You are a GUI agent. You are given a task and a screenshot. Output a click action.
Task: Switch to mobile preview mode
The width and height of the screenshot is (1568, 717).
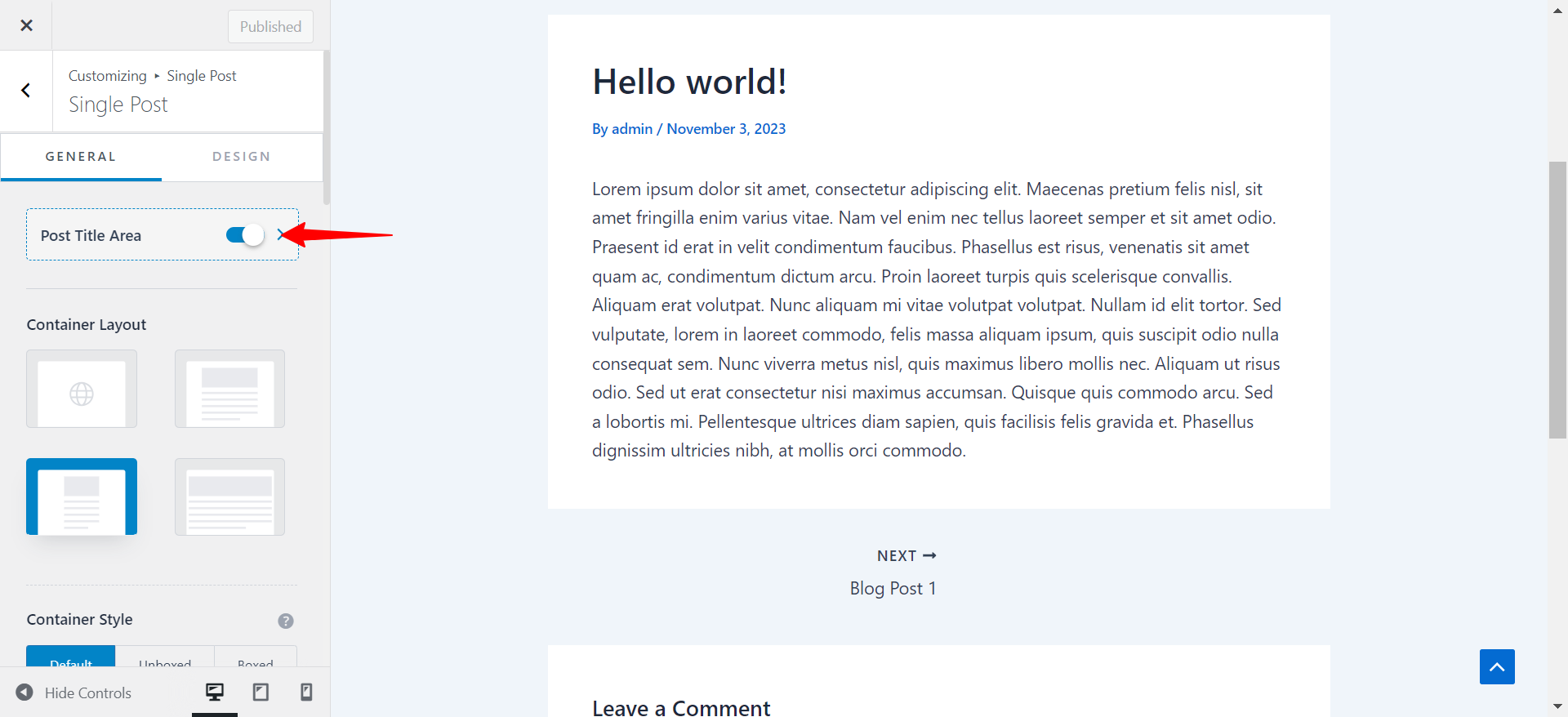click(x=306, y=693)
